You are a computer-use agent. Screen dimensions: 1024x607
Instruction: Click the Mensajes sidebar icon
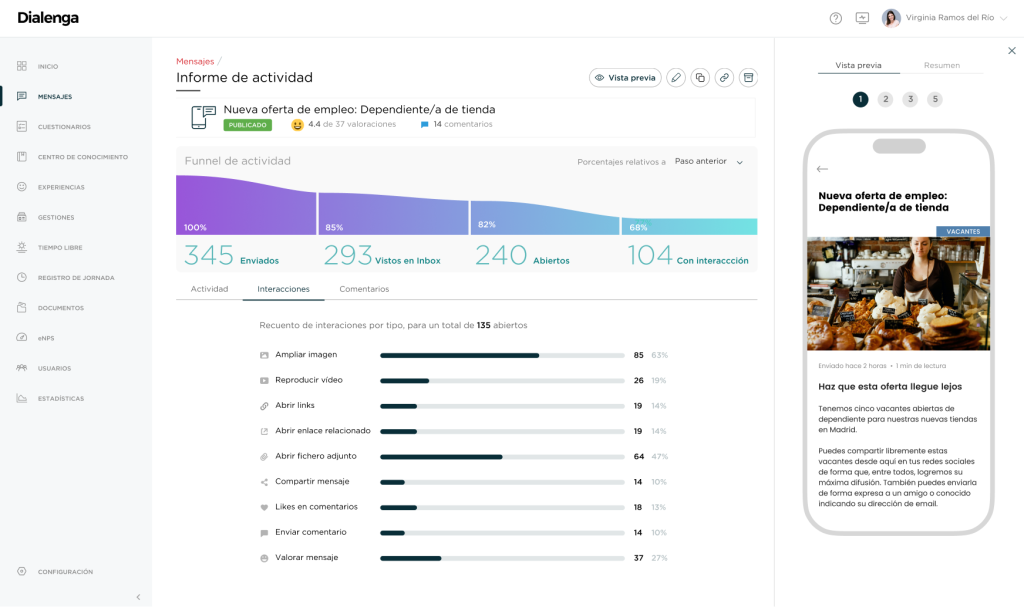pos(22,96)
